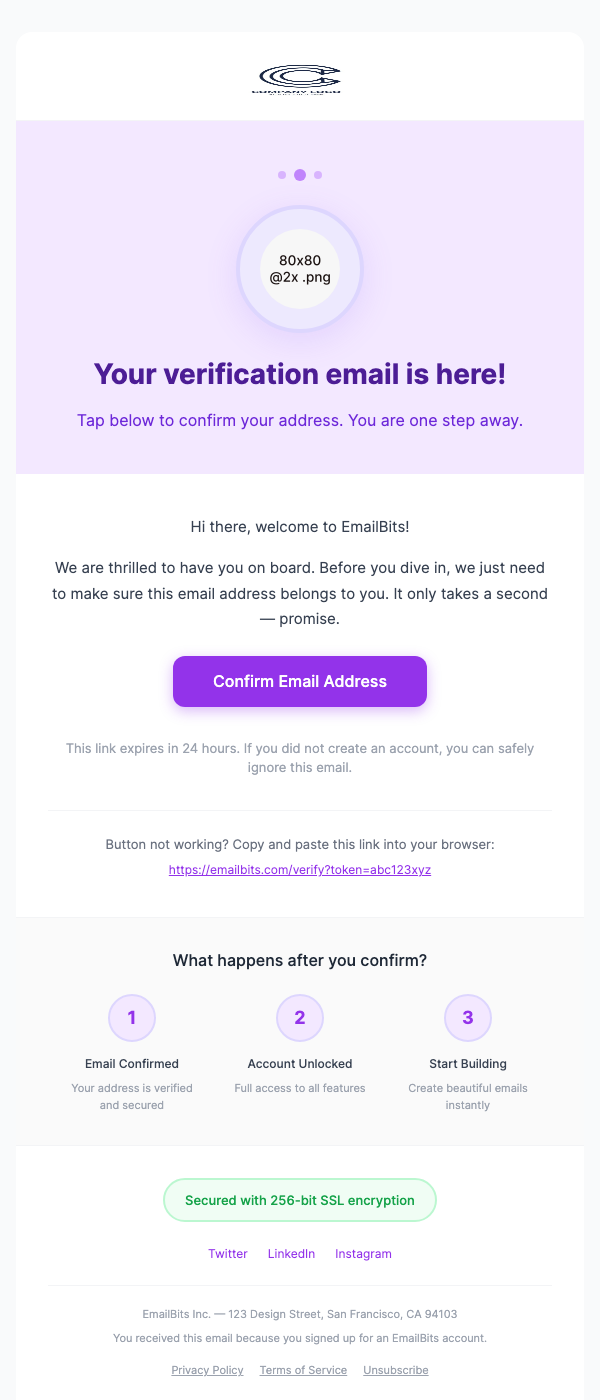Select the middle active pagination dot

click(x=299, y=174)
